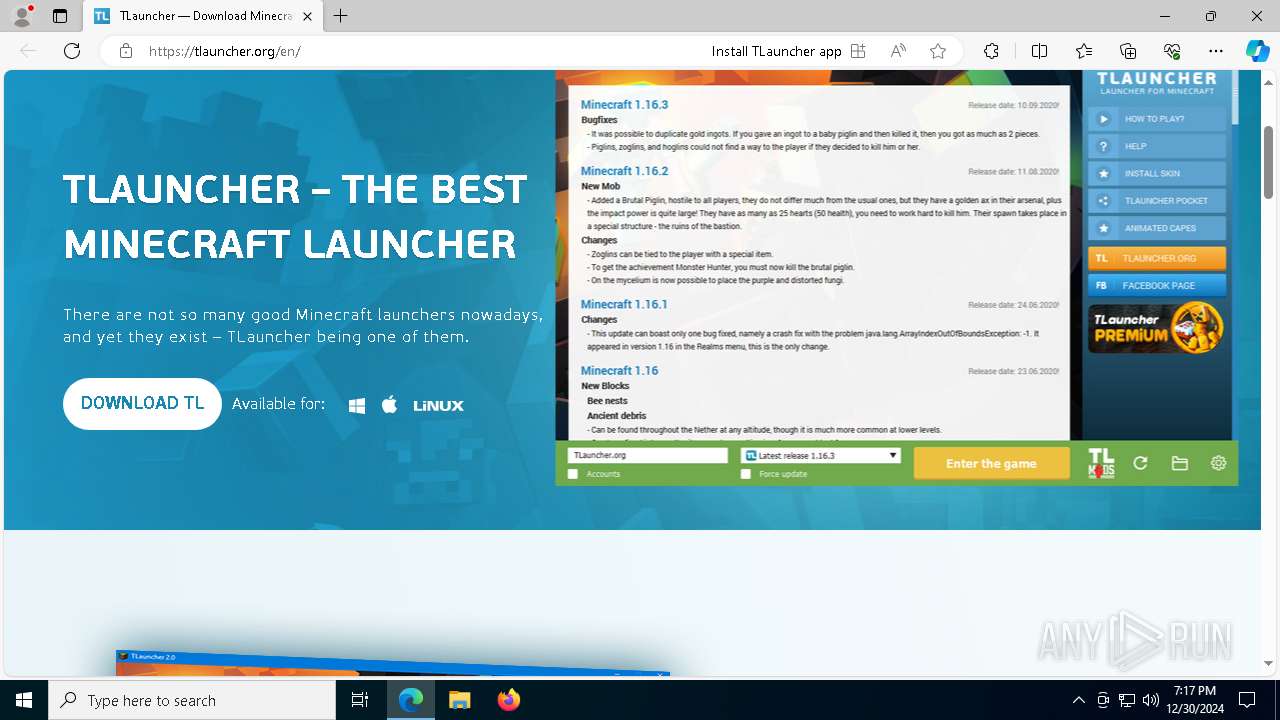Open browser Extensions puzzle icon

(x=991, y=51)
